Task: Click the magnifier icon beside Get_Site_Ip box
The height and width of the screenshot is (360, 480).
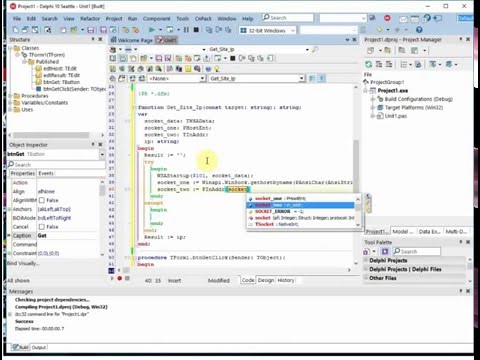Action: coord(315,49)
